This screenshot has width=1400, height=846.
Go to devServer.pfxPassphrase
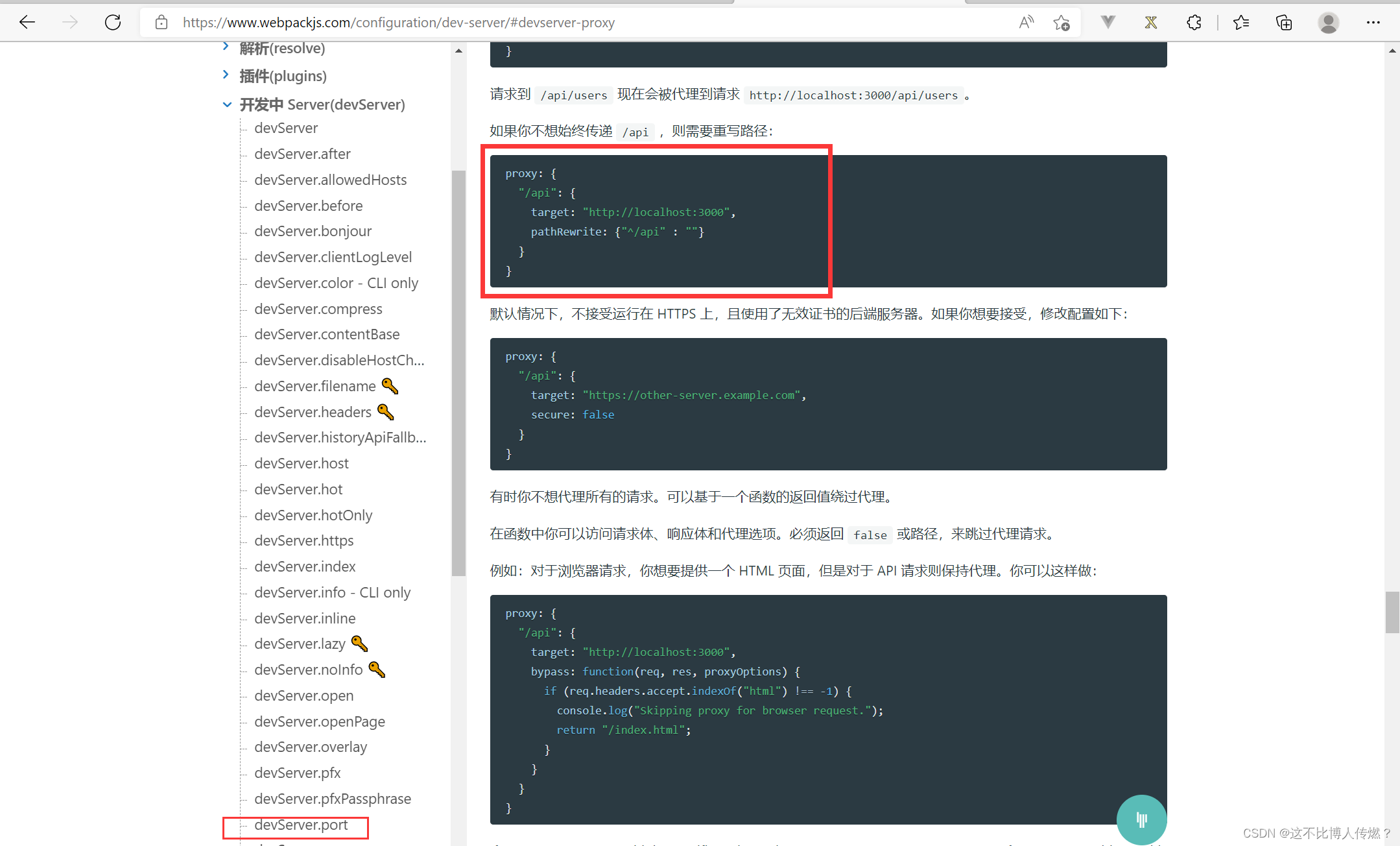[x=333, y=799]
